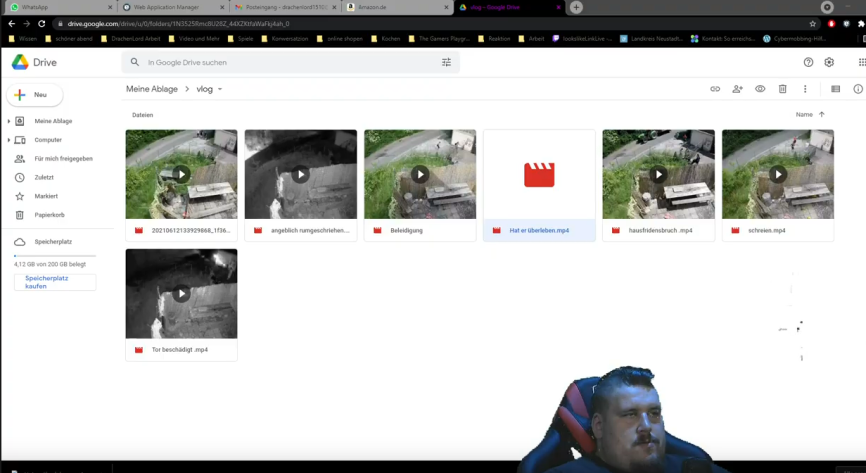Switch to the Posteingang Gmail tab

click(286, 7)
